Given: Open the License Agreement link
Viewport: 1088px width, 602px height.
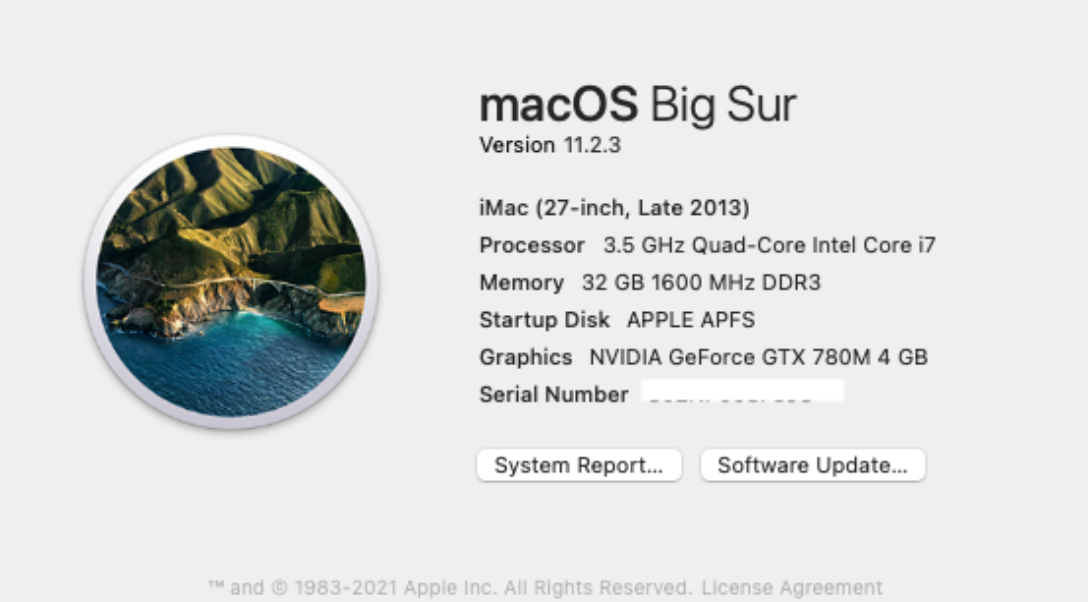Looking at the screenshot, I should 792,587.
